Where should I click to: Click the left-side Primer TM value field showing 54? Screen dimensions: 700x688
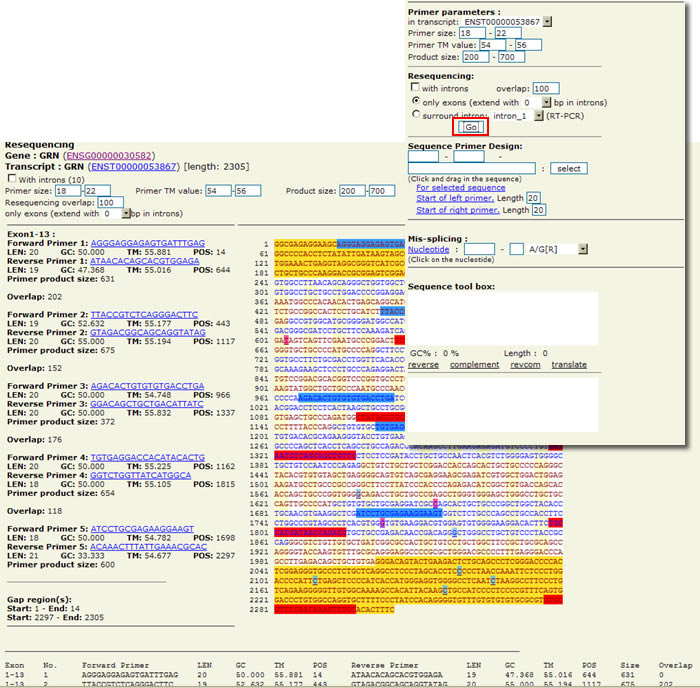(218, 191)
